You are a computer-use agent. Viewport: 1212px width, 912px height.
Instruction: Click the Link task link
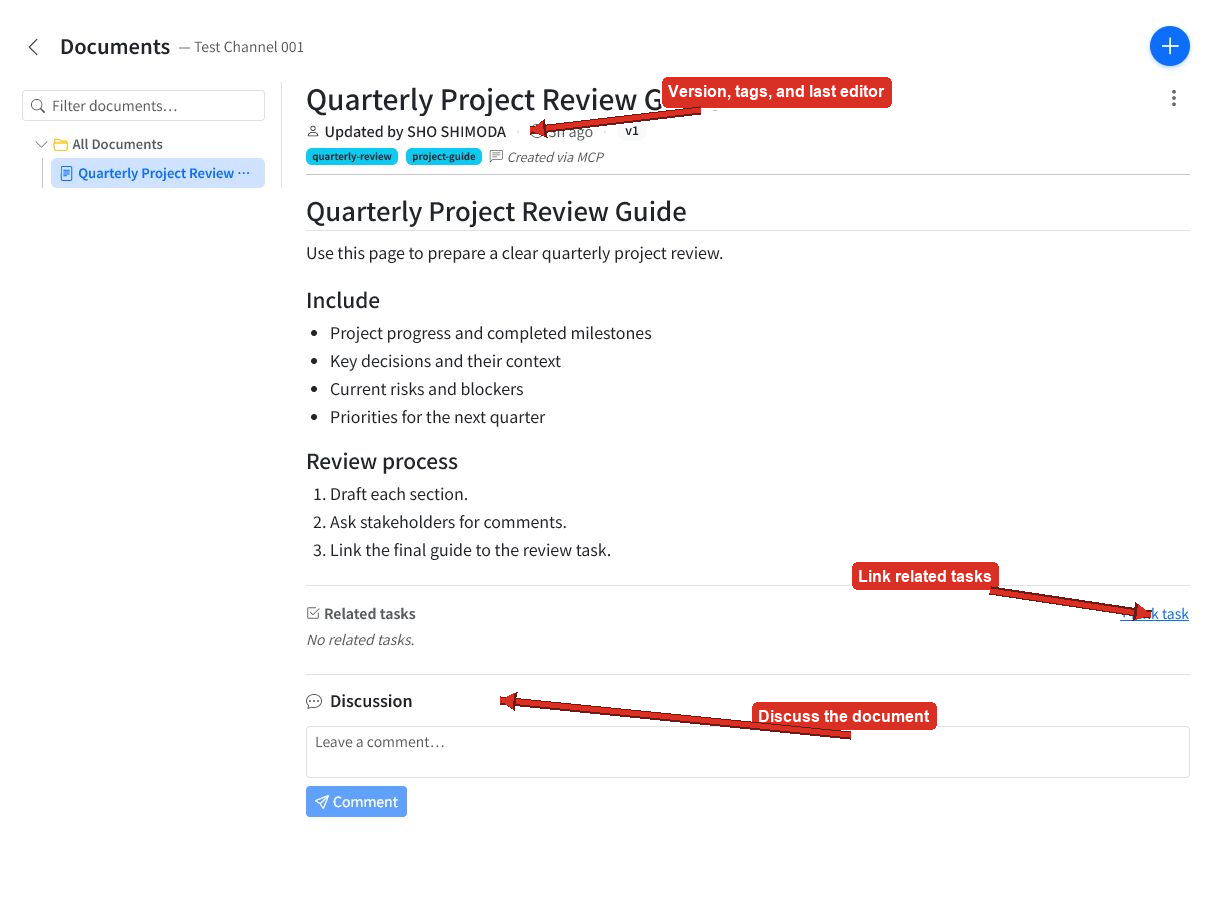(x=1154, y=614)
